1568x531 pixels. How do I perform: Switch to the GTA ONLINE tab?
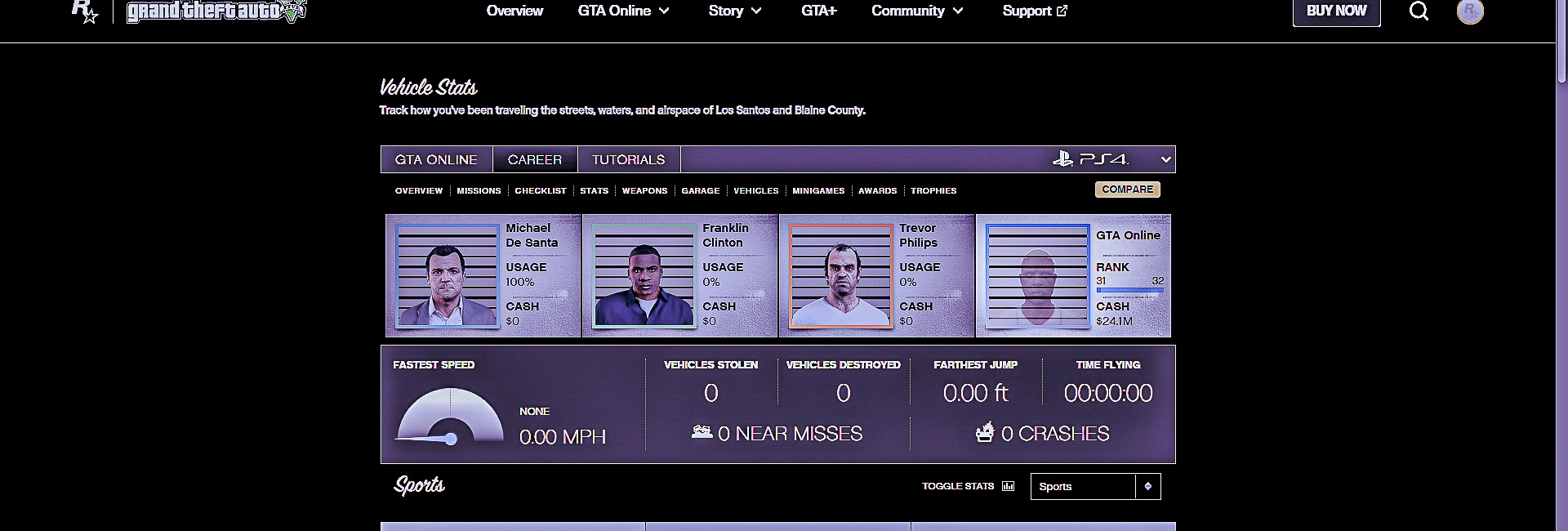tap(436, 159)
